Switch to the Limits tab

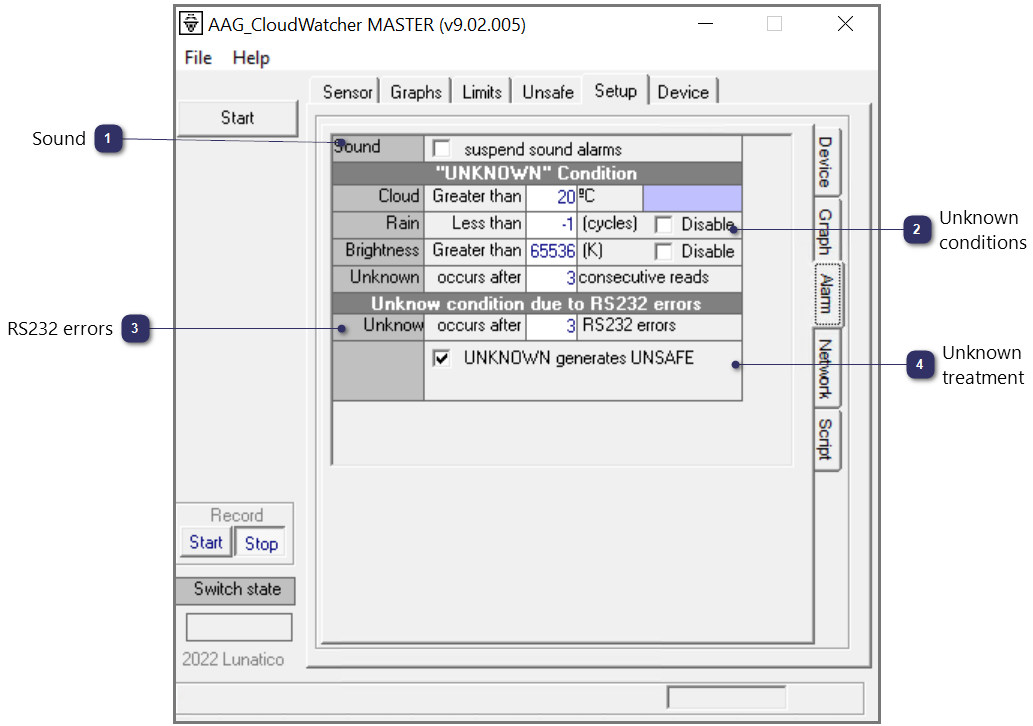[482, 92]
